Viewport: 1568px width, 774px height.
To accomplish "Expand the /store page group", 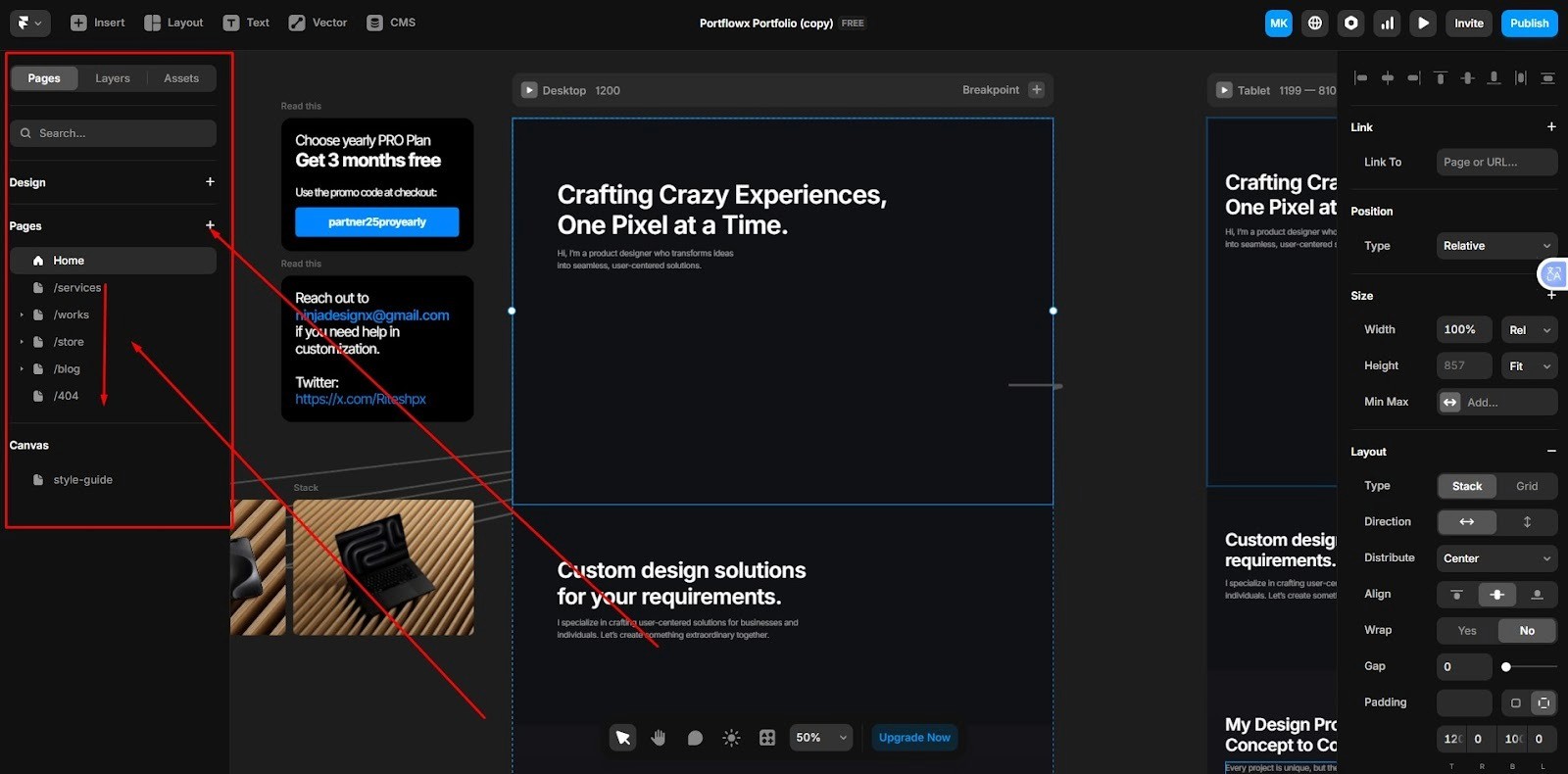I will pos(22,342).
